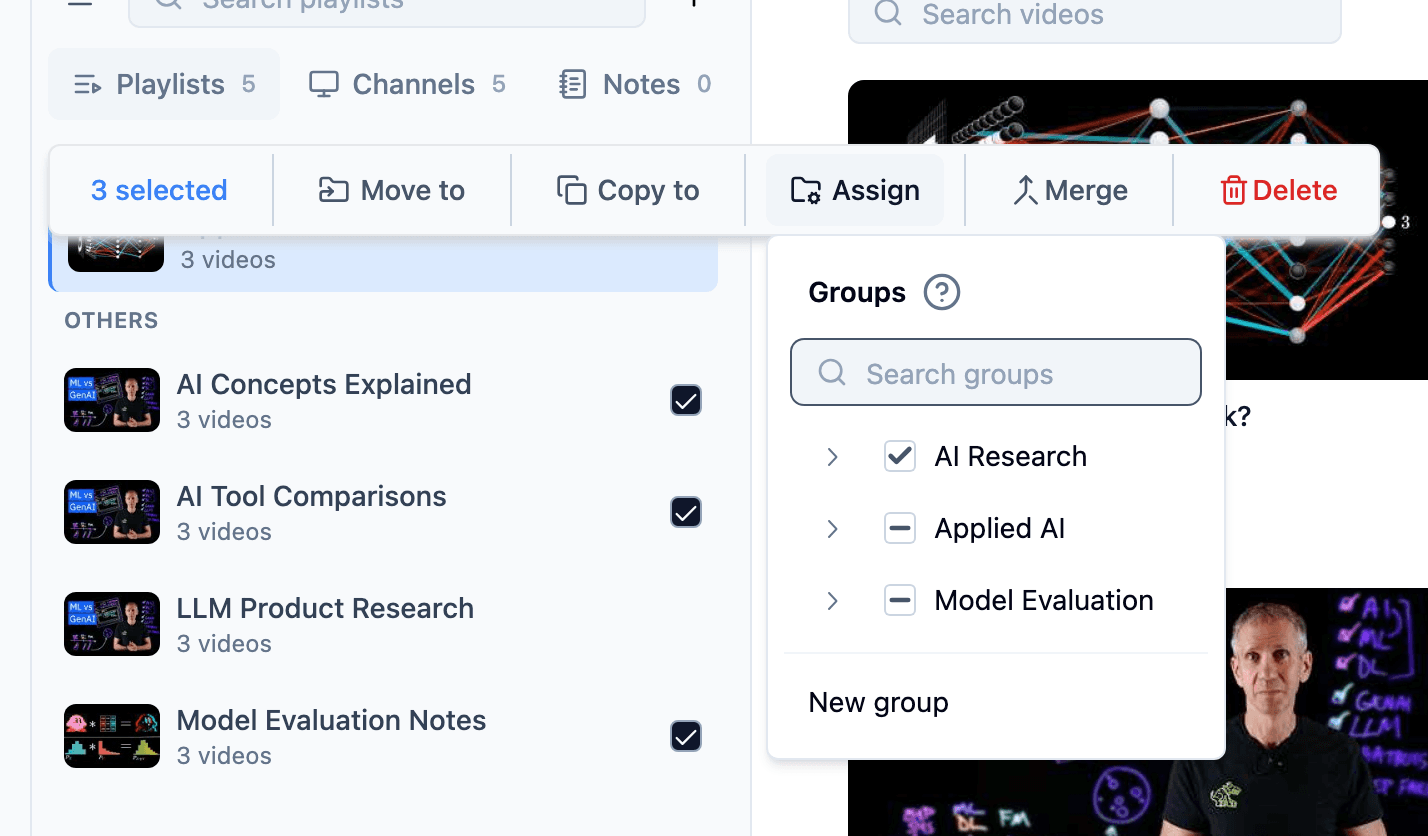Open the AI Tool Comparisons thumbnail

coord(112,512)
